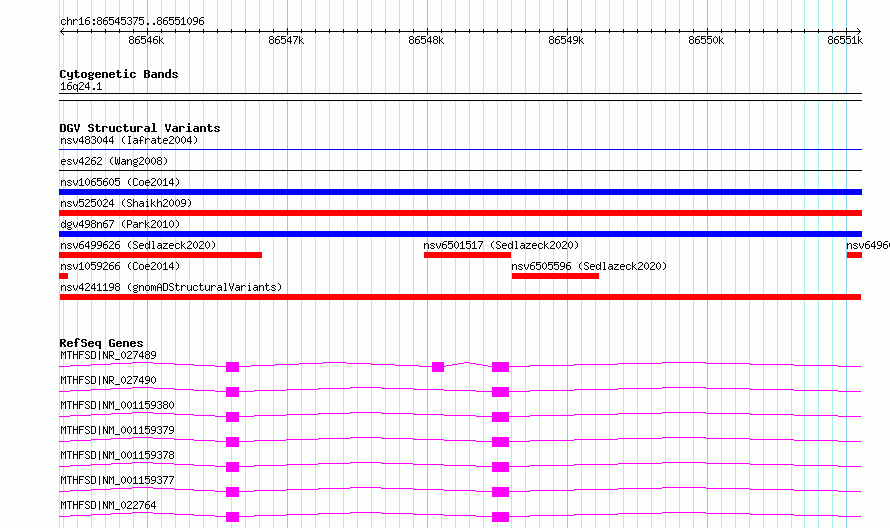Click the 86548k ruler tick label
Image resolution: width=890 pixels, height=528 pixels.
(x=426, y=40)
